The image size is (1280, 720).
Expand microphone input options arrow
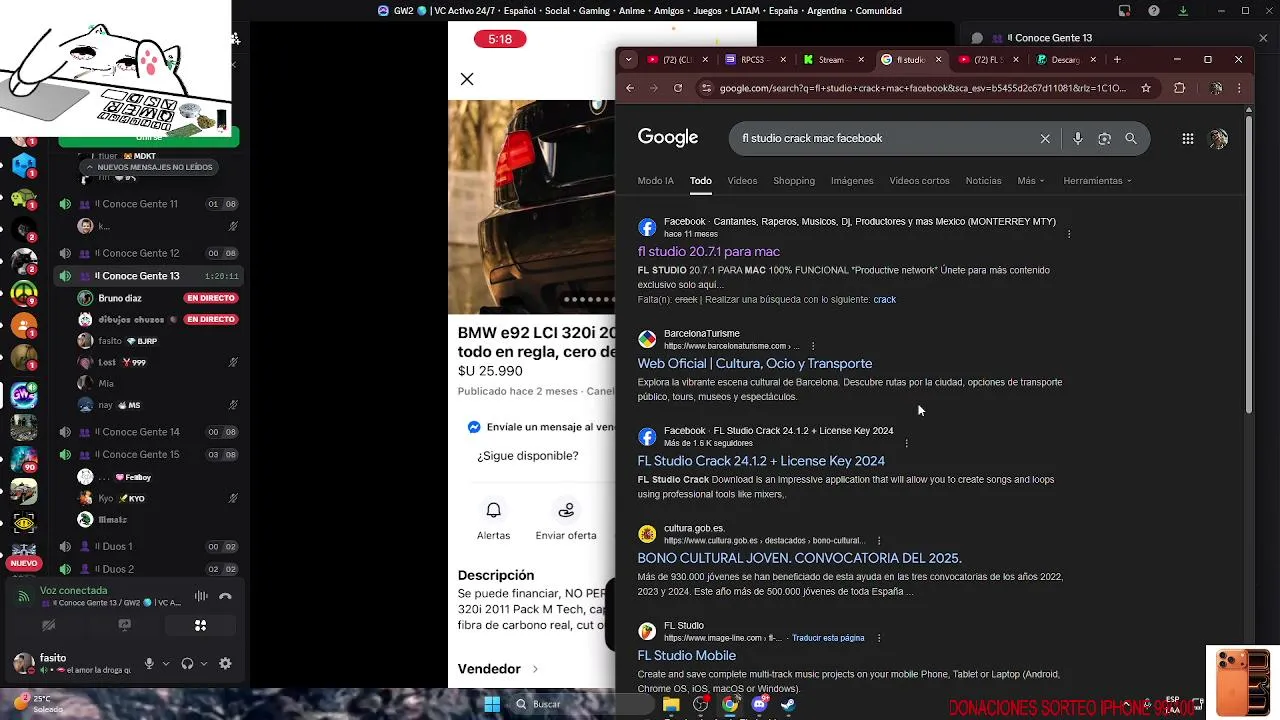coord(165,663)
